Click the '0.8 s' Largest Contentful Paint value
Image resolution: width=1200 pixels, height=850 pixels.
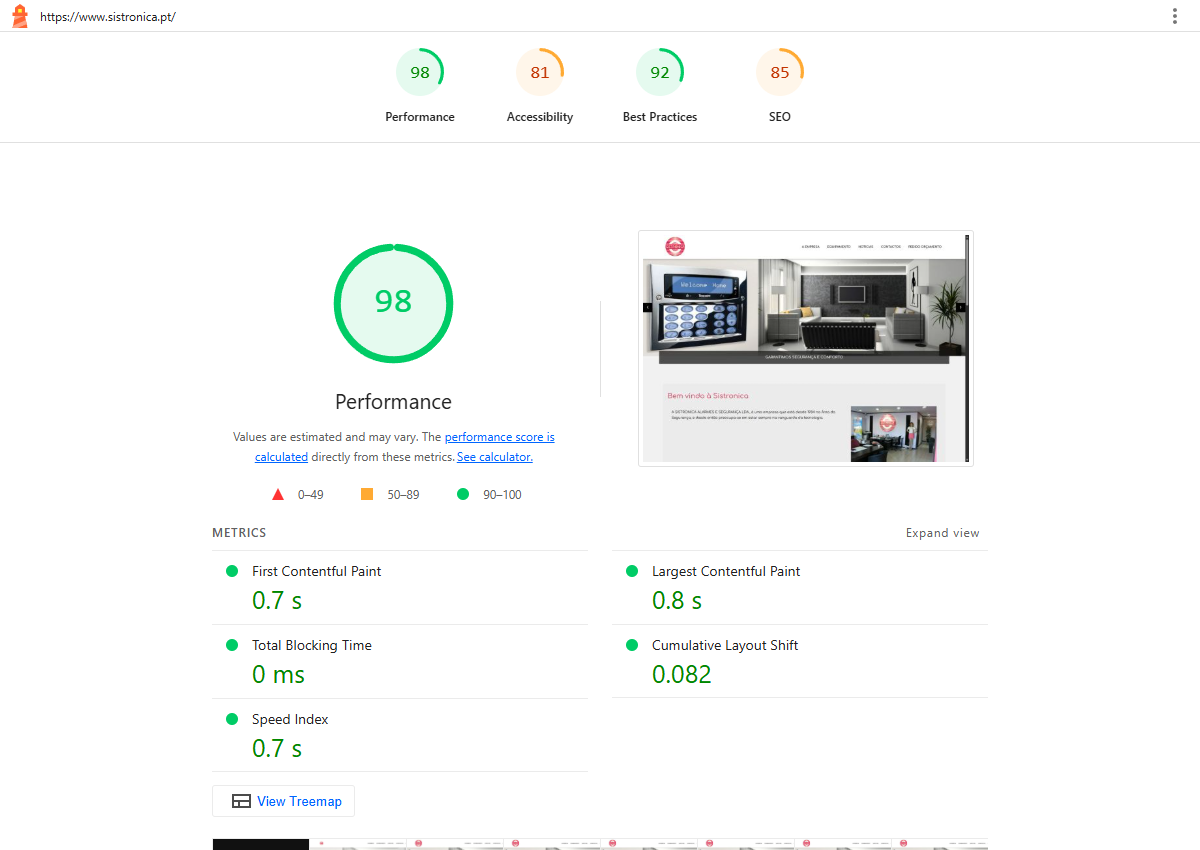click(x=677, y=600)
